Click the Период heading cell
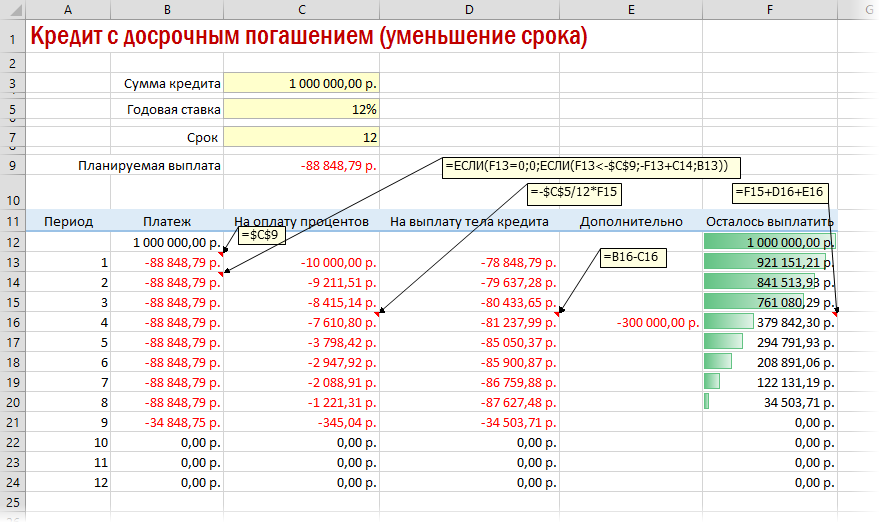Screen dimensions: 880x523 [x=69, y=221]
